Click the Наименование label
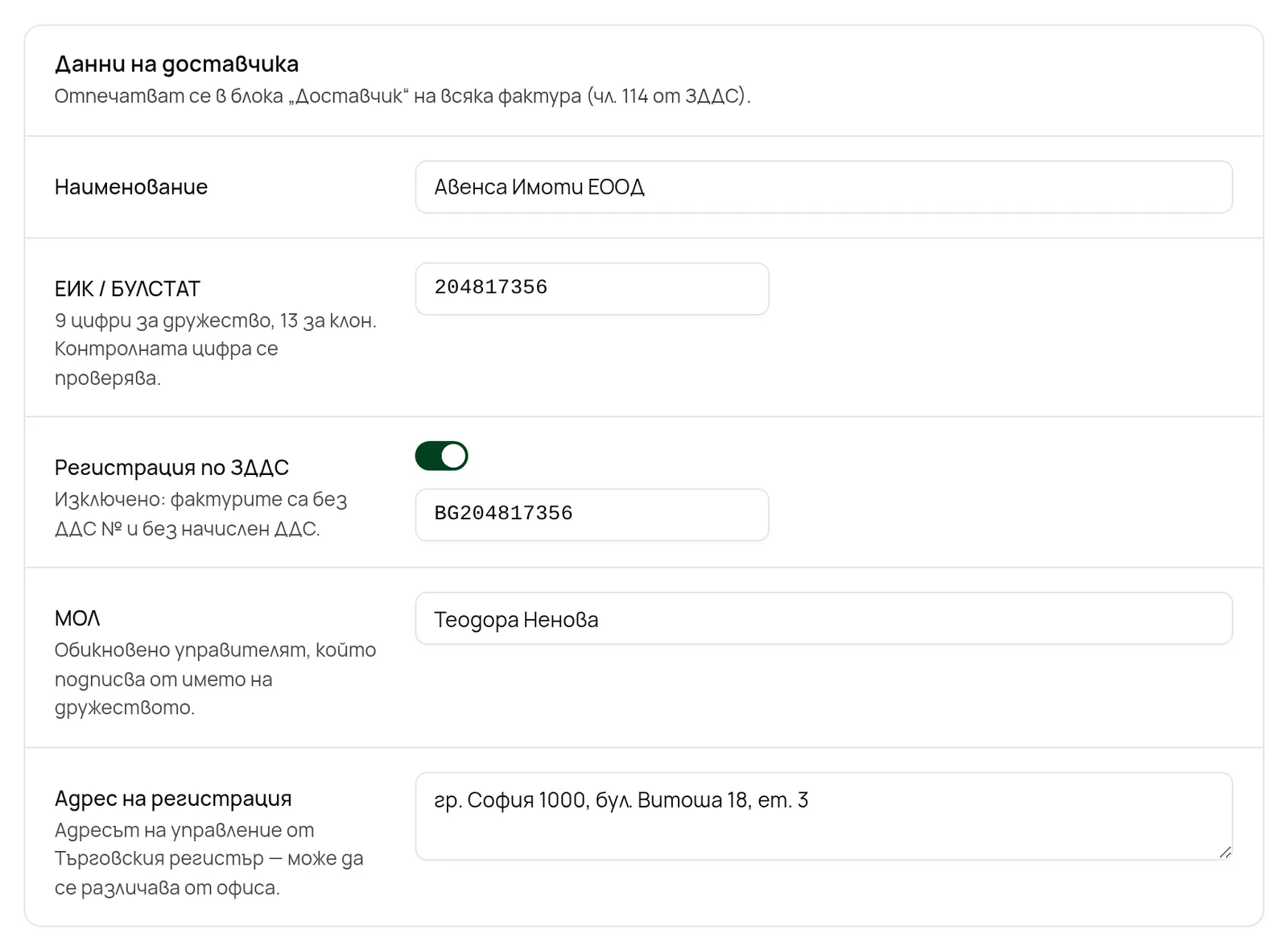The width and height of the screenshot is (1288, 950). [131, 187]
